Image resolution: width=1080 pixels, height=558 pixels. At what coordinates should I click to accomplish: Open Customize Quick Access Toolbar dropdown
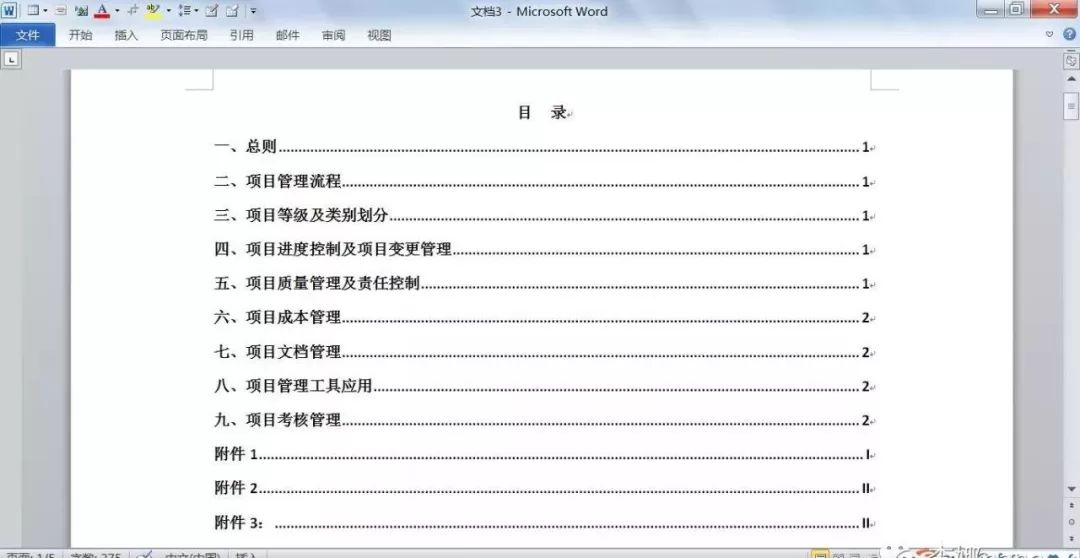(253, 11)
